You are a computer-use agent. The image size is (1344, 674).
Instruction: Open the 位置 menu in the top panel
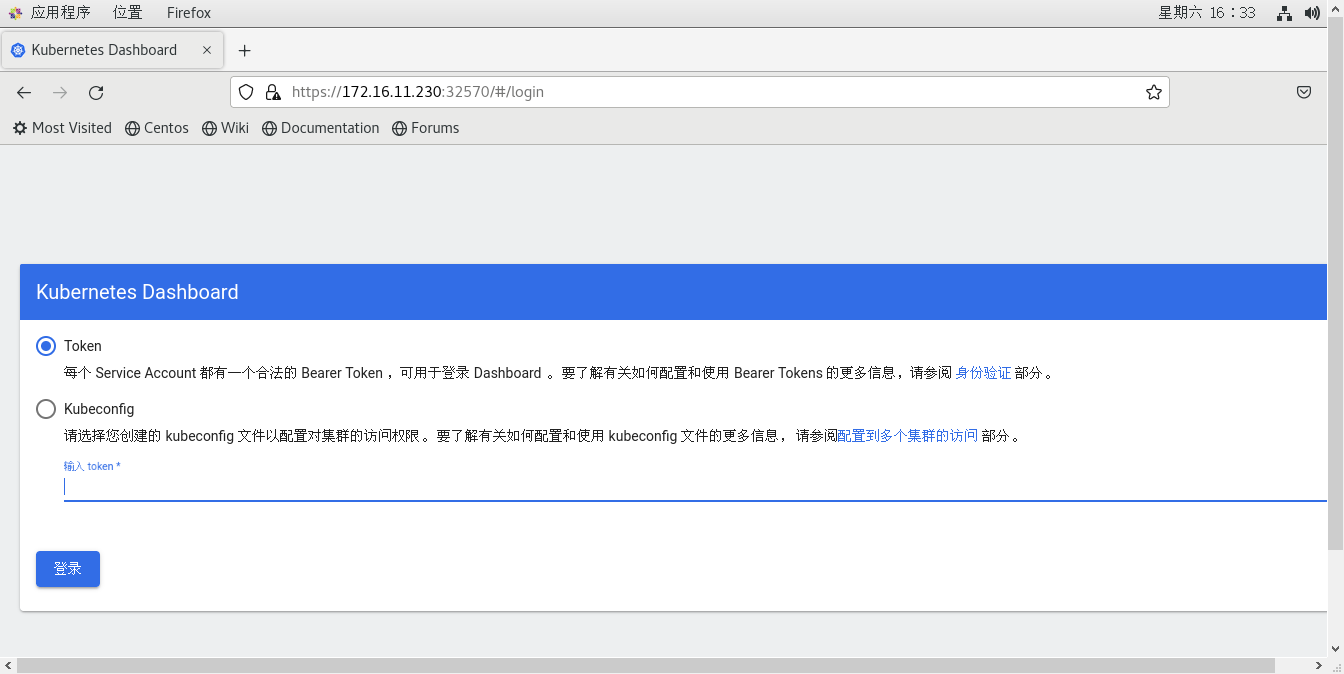pos(127,13)
